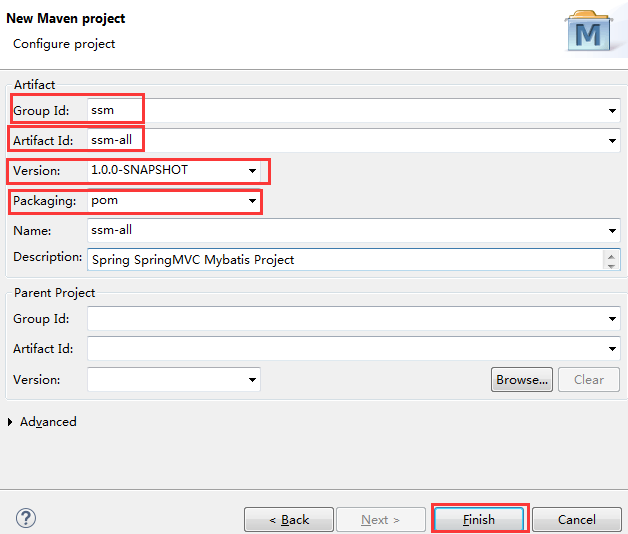This screenshot has width=628, height=534.
Task: Click the Description: label
Action: click(x=48, y=257)
